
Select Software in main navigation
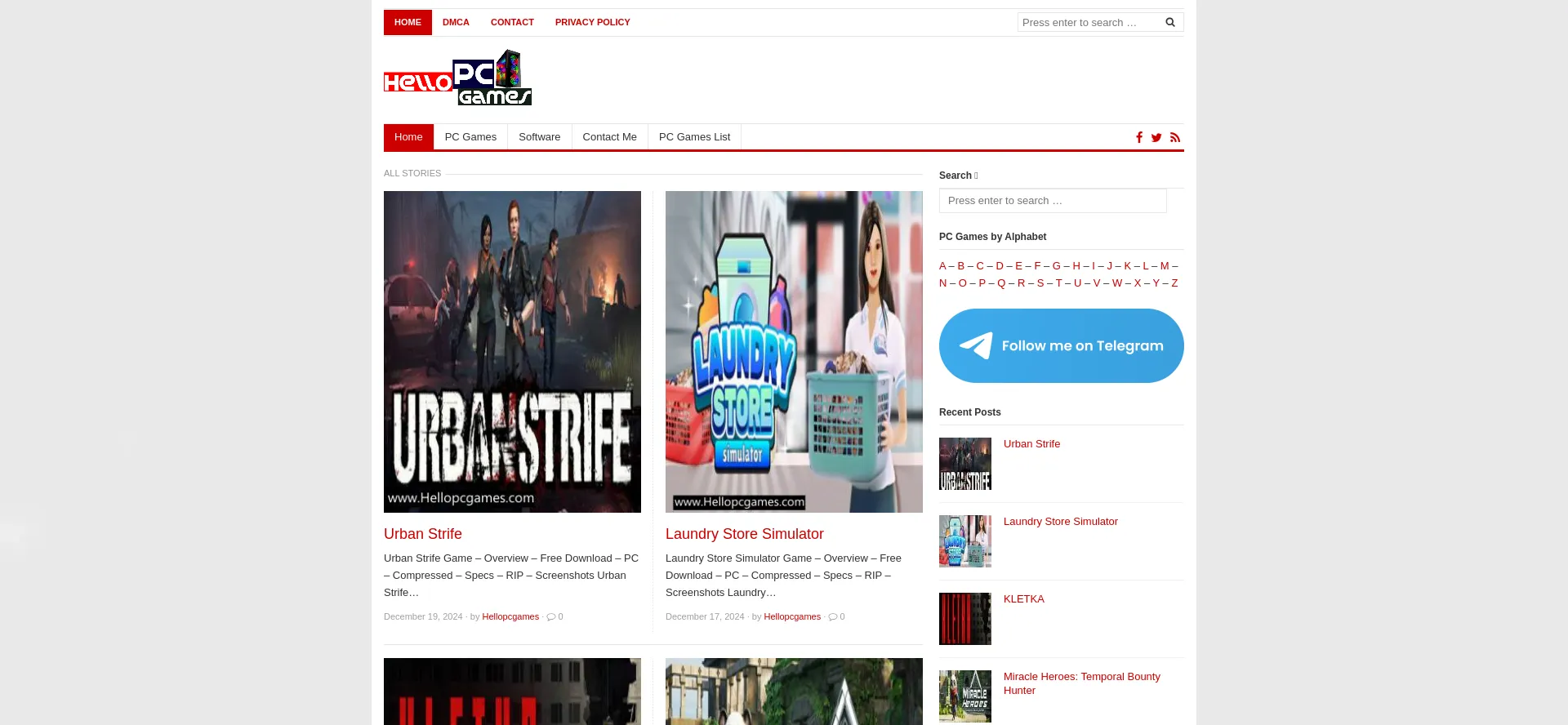[539, 137]
